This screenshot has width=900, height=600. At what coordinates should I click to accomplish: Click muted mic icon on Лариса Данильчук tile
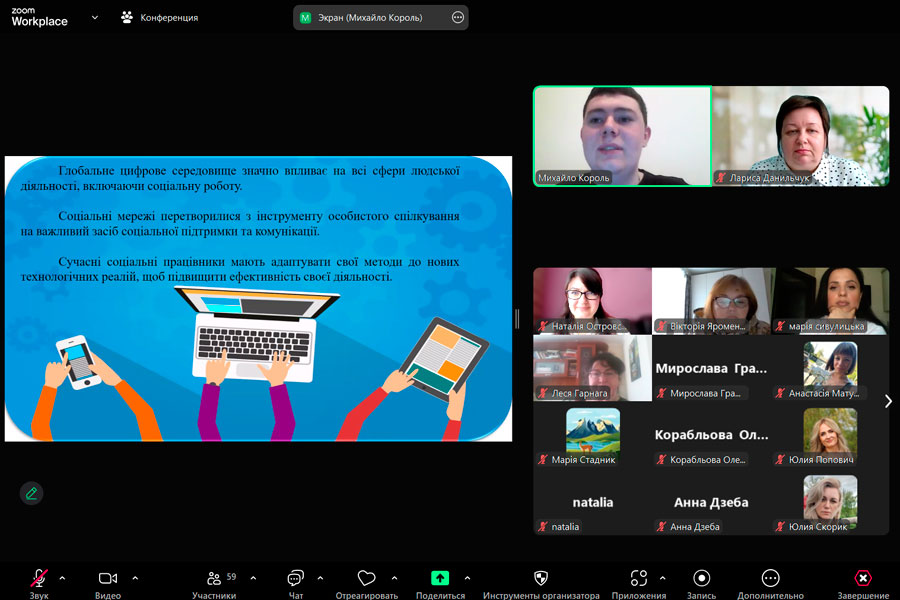[x=721, y=178]
